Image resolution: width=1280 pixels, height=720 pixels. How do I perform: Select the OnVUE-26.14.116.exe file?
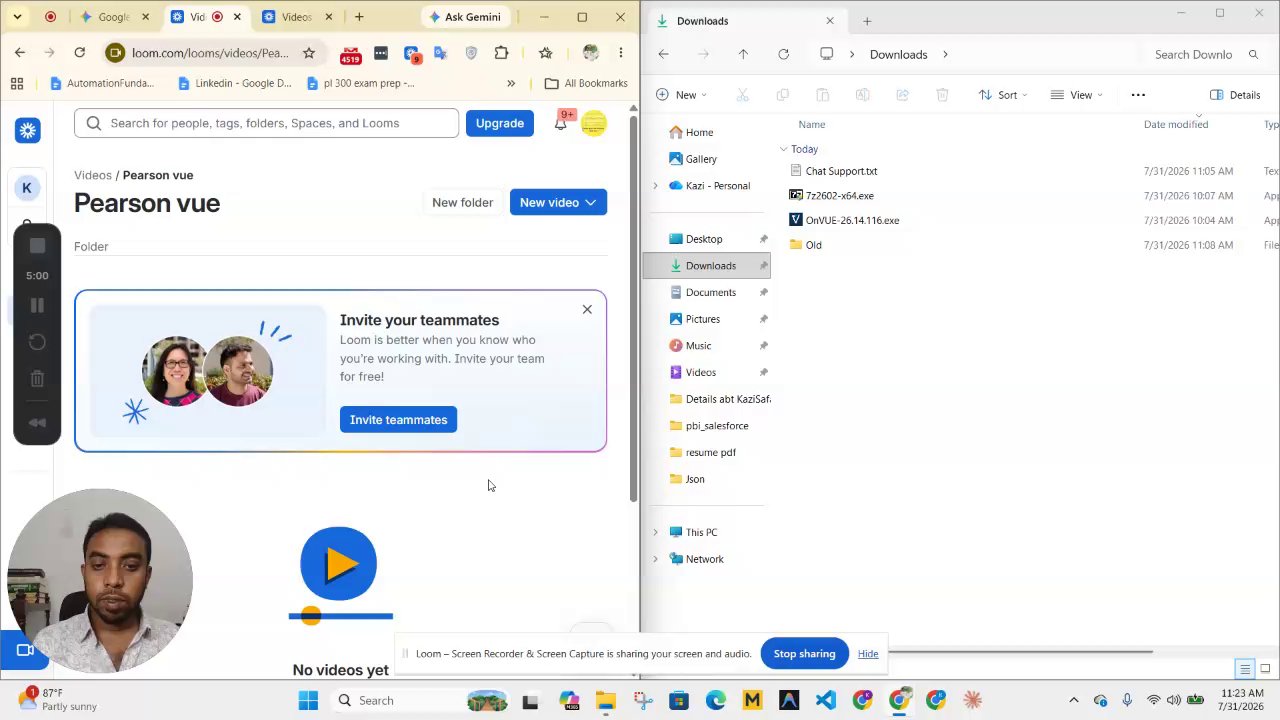(852, 220)
